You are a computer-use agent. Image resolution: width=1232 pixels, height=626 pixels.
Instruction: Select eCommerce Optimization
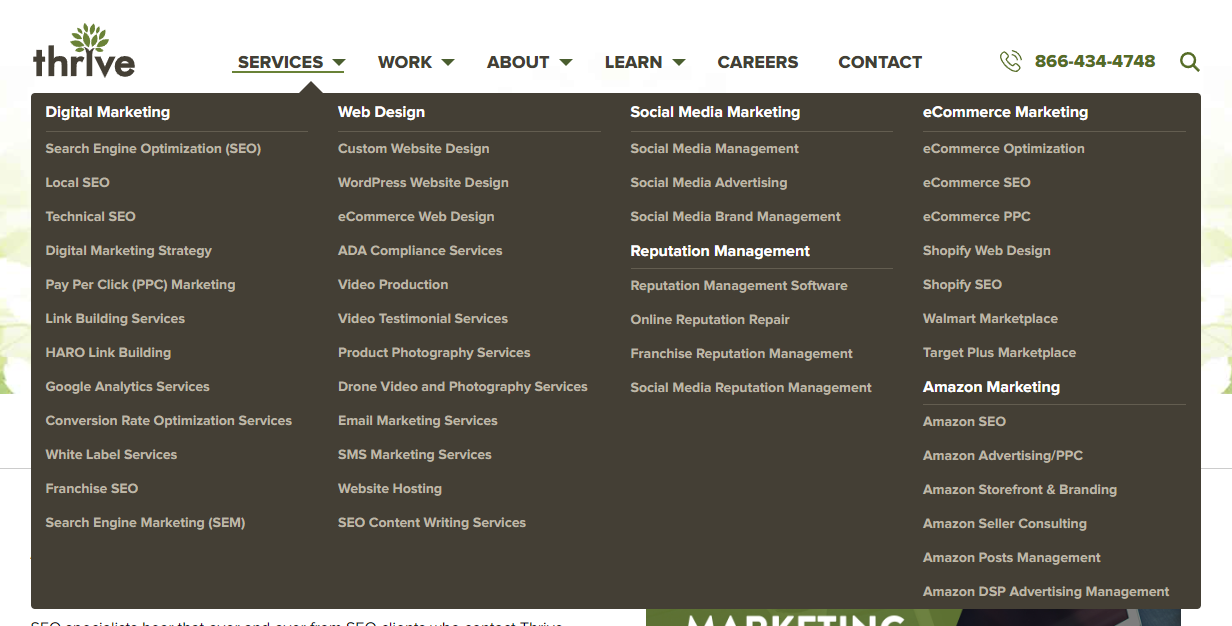1003,149
